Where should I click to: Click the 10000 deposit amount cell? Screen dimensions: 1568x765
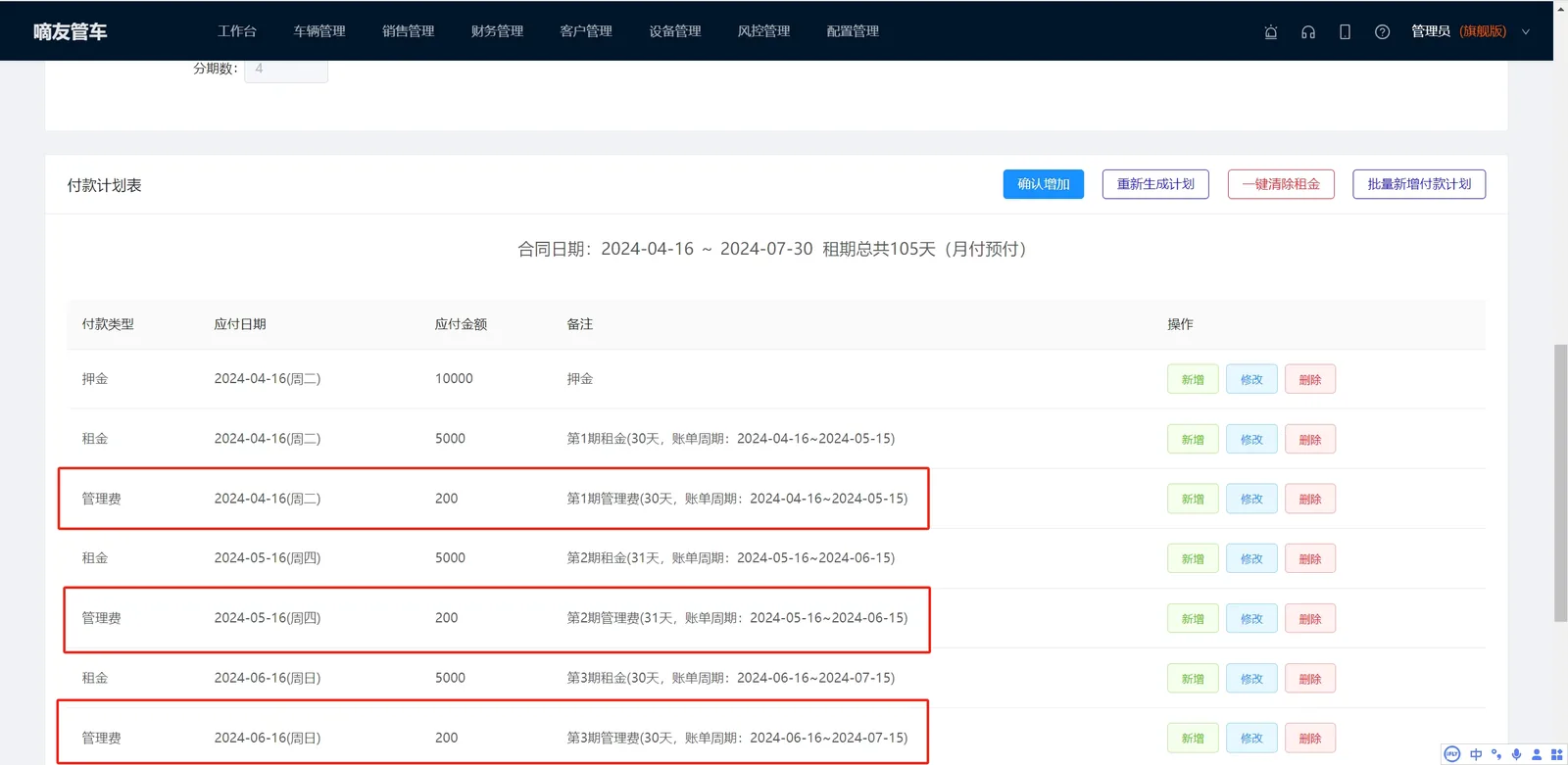[x=454, y=378]
